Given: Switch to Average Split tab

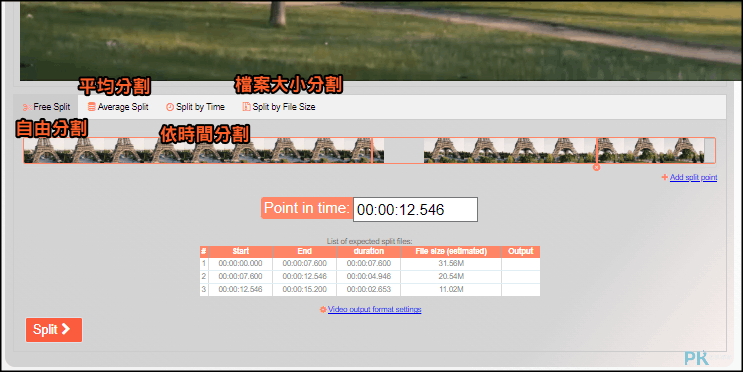Looking at the screenshot, I should tap(118, 107).
